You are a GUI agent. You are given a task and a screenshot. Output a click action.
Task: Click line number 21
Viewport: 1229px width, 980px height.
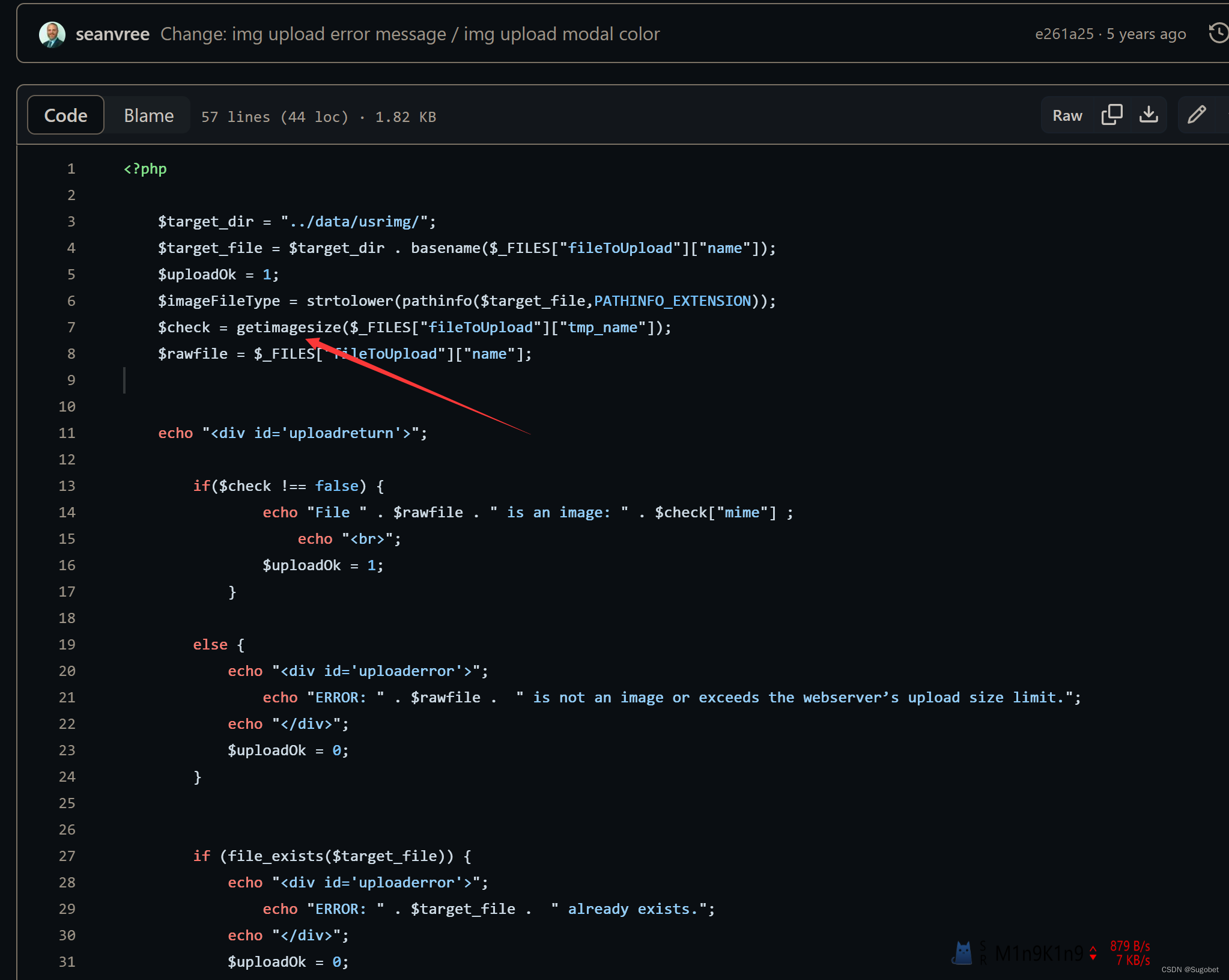coord(67,698)
